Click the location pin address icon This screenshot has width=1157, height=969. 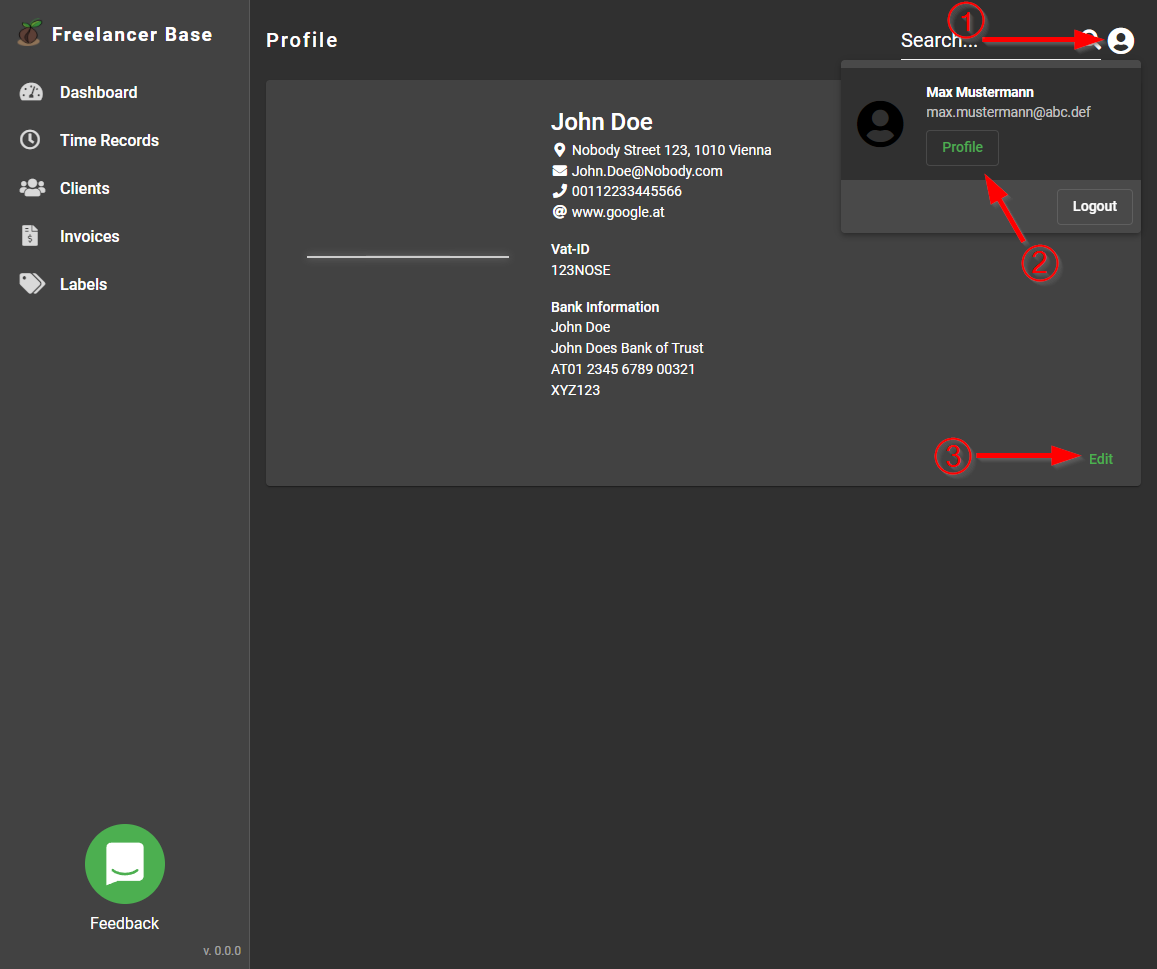[559, 150]
